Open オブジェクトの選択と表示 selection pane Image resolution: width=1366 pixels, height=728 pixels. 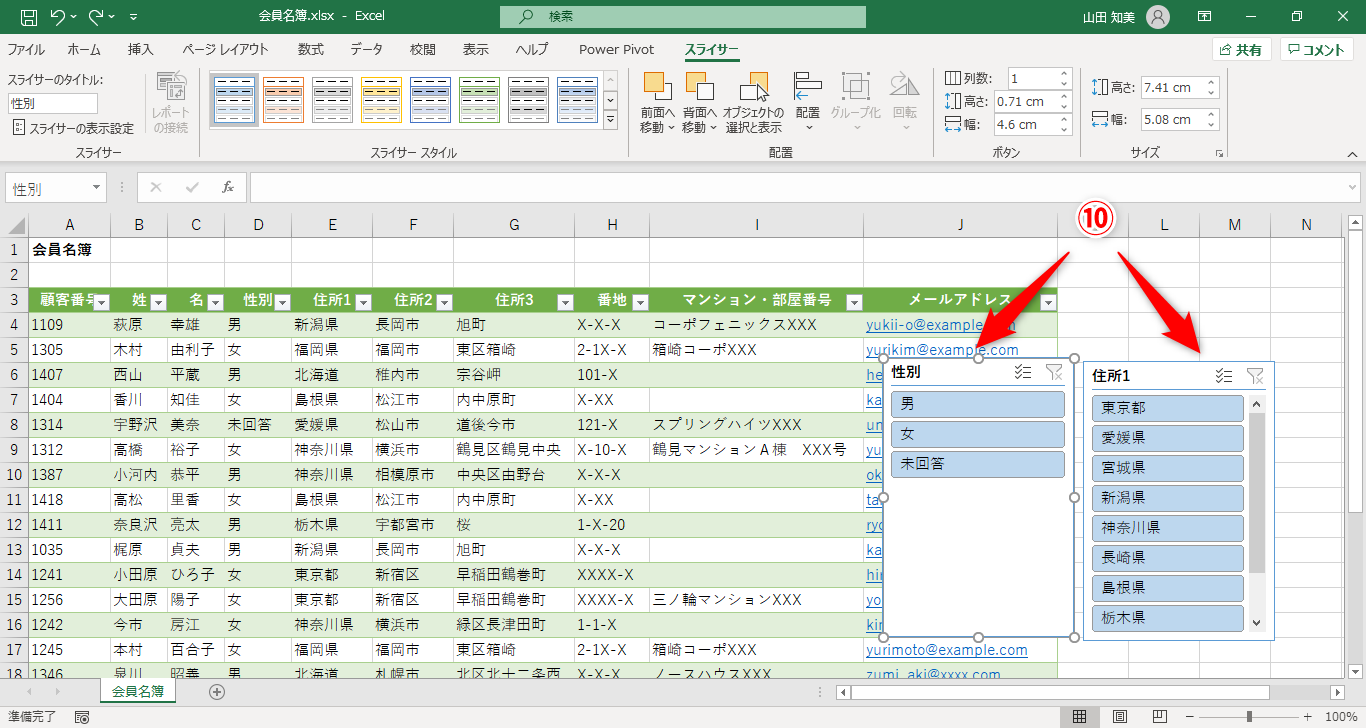(x=754, y=103)
